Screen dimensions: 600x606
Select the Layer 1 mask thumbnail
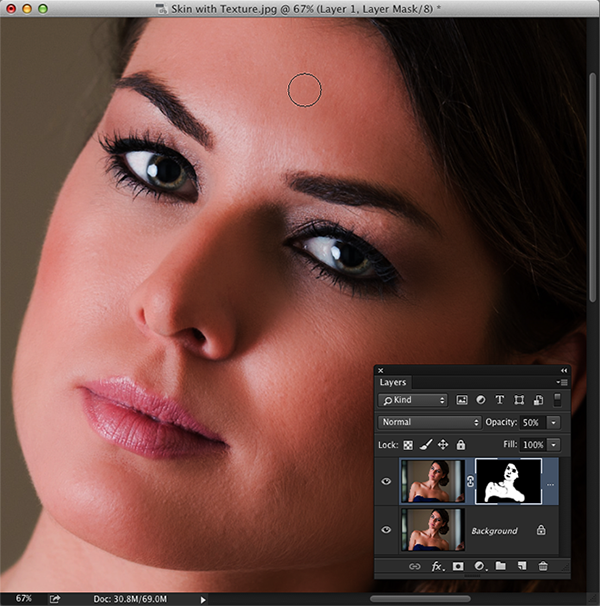508,480
